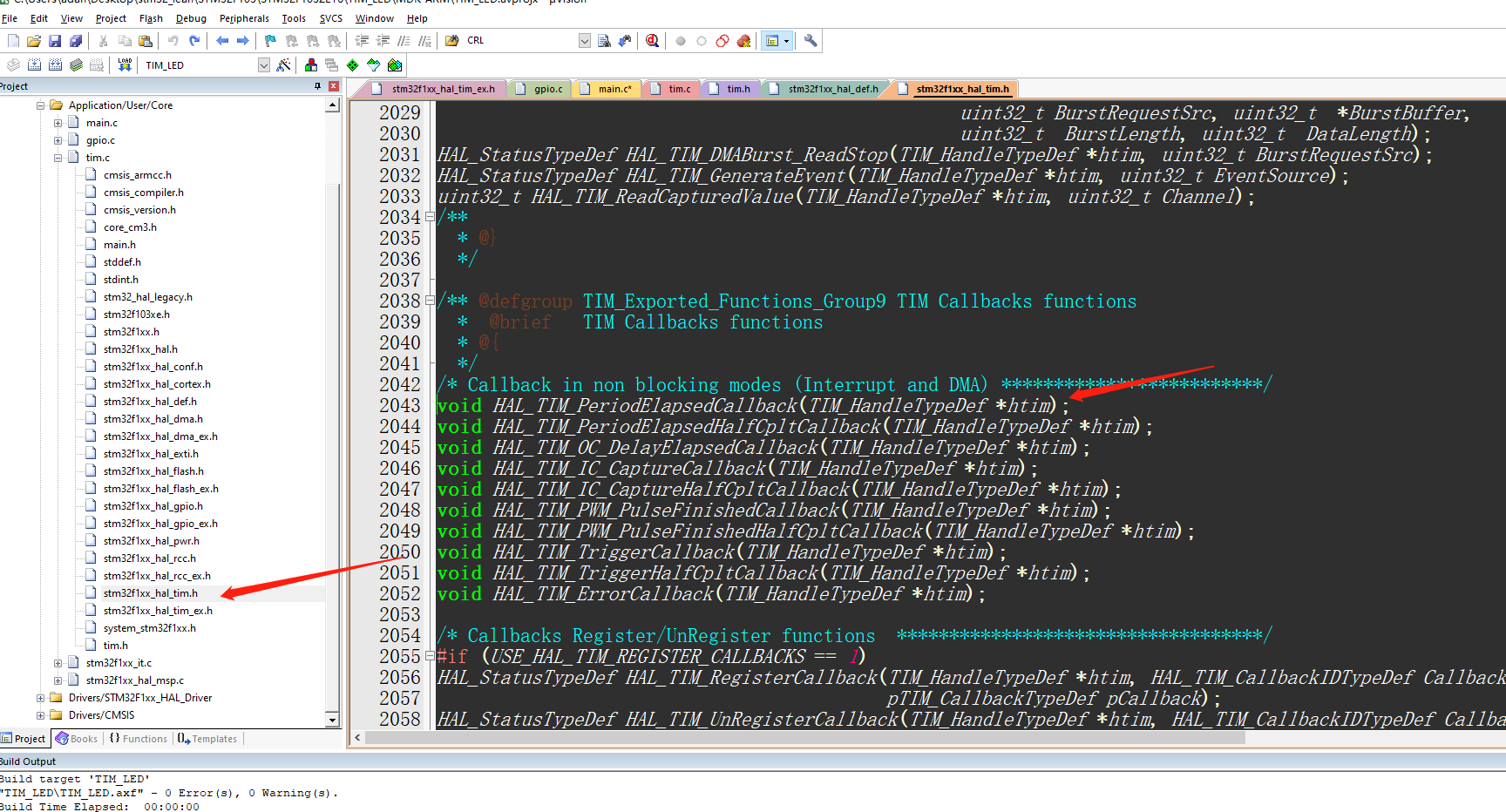The image size is (1506, 812).
Task: Click the project tree scroll-down arrow
Action: 332,720
